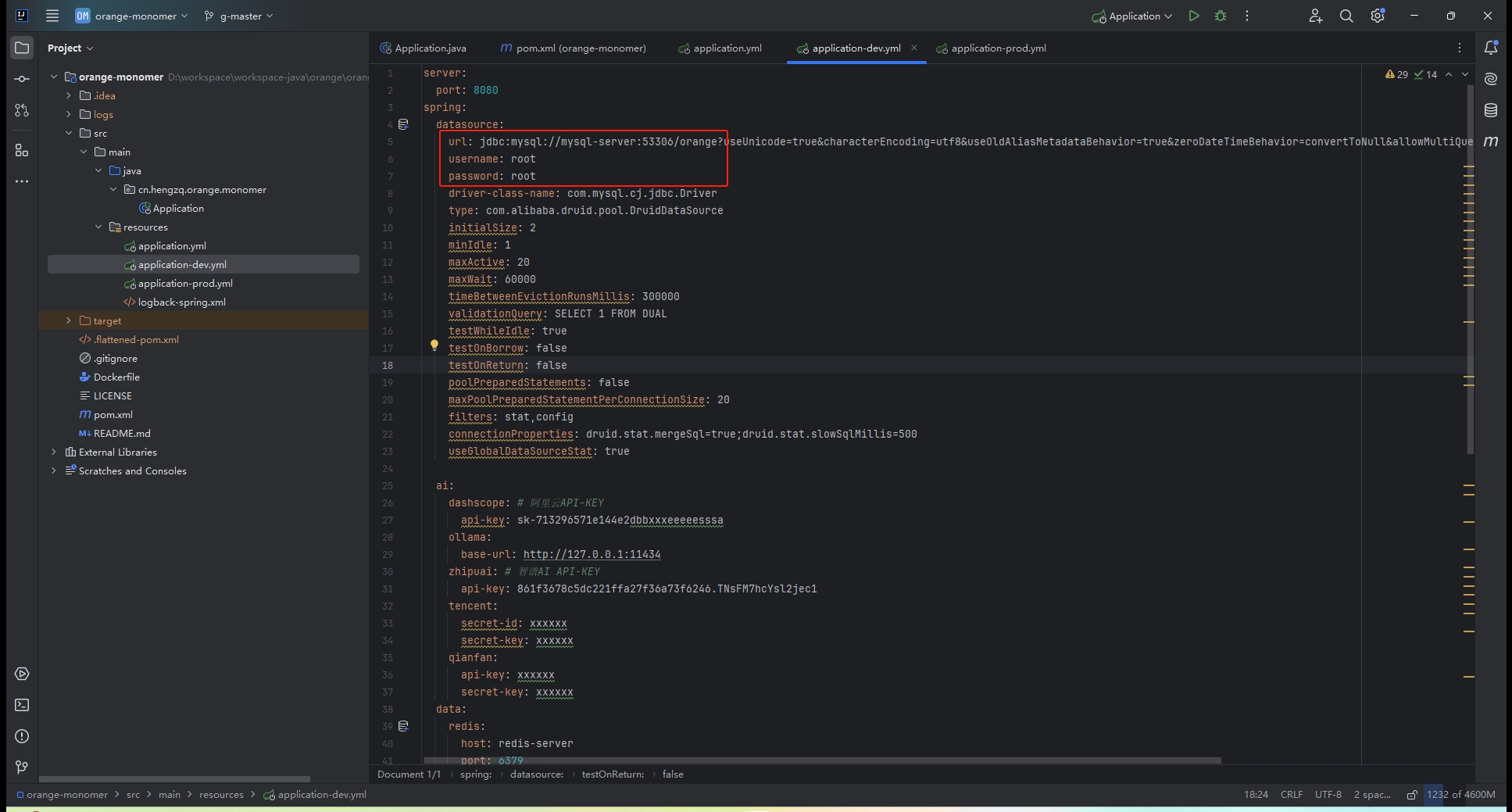Open the Pull Requests tool window

[22, 110]
